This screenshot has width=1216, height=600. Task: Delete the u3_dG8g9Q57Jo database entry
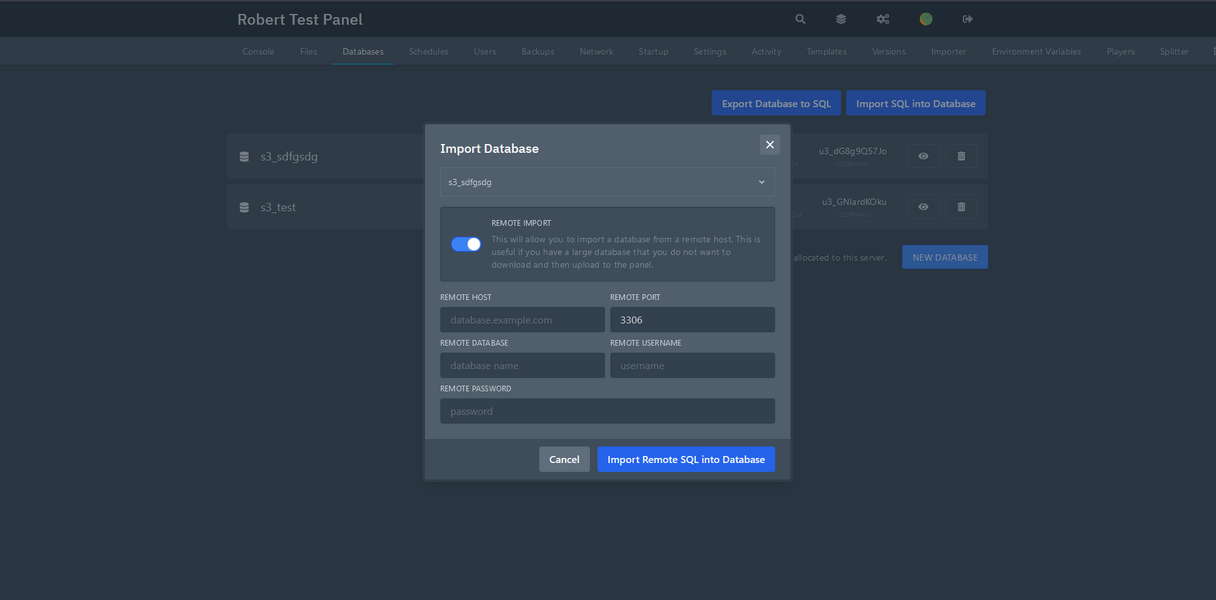960,156
